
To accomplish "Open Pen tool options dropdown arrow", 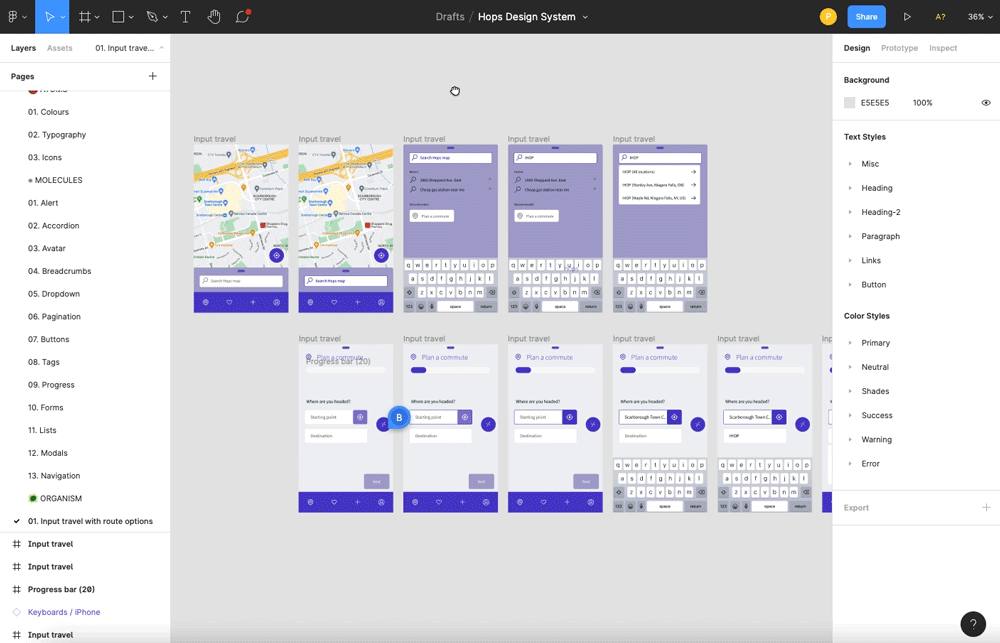I will 165,17.
